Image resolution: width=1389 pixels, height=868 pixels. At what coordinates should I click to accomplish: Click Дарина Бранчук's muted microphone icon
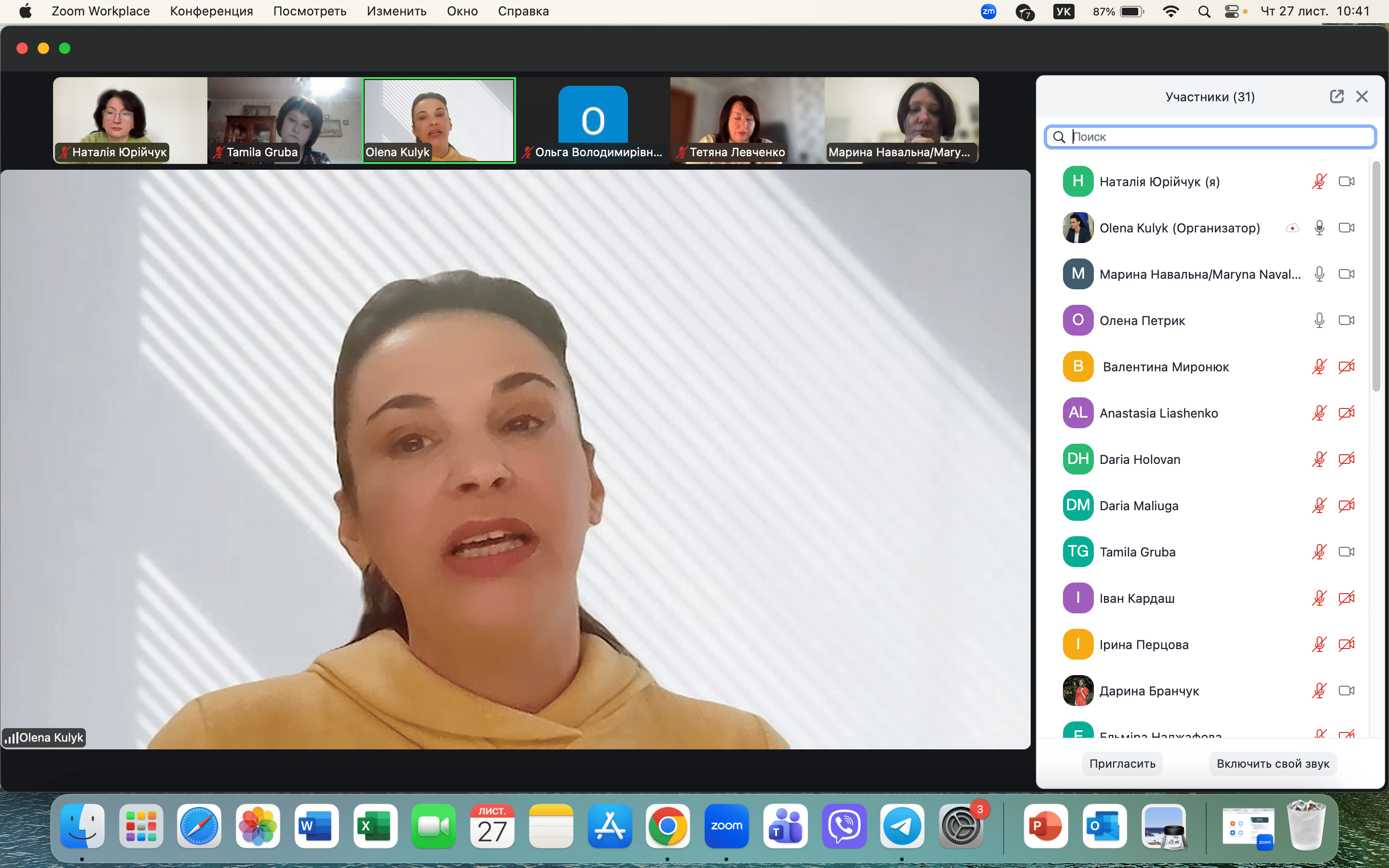pyautogui.click(x=1319, y=691)
